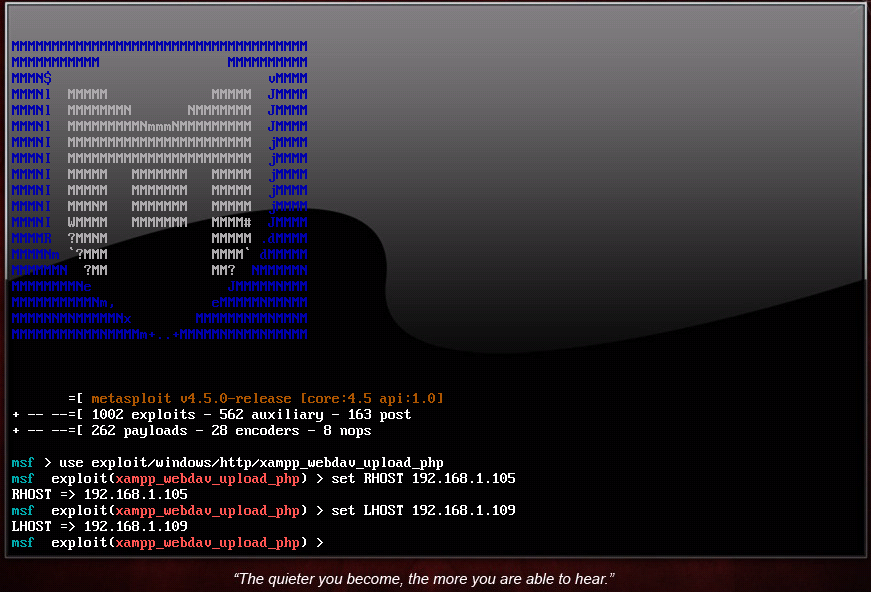
Task: Select the "set LHOST 192.168.1.109" command
Action: (423, 510)
